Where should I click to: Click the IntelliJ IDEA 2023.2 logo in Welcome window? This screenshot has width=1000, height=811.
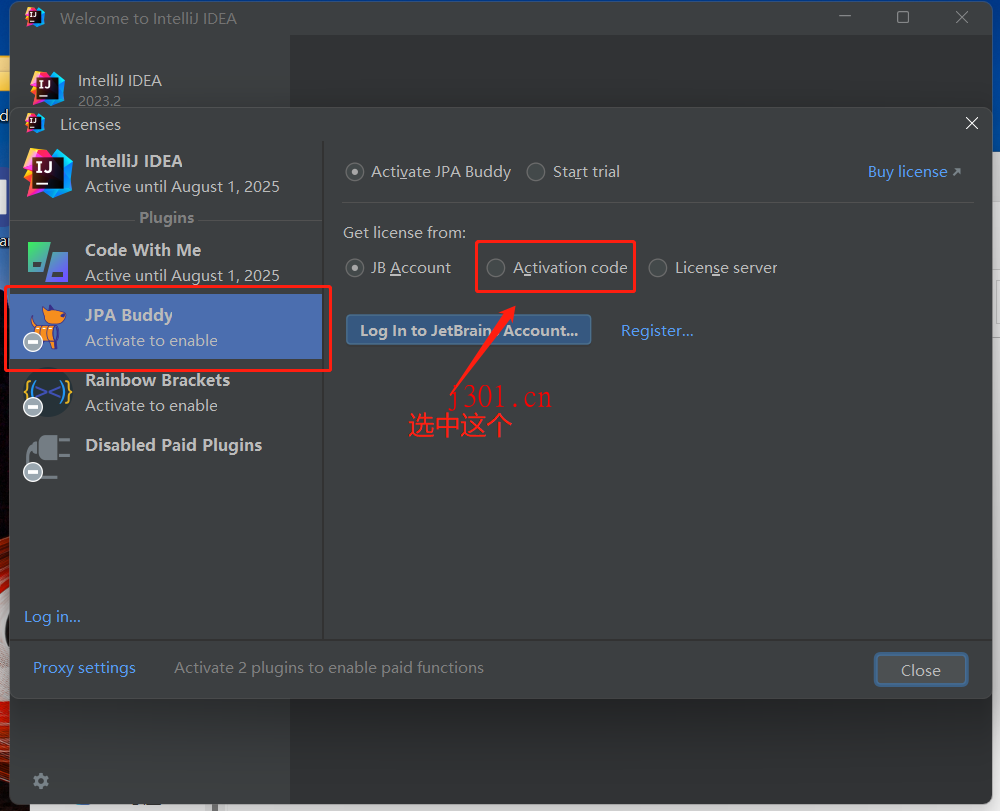coord(47,89)
